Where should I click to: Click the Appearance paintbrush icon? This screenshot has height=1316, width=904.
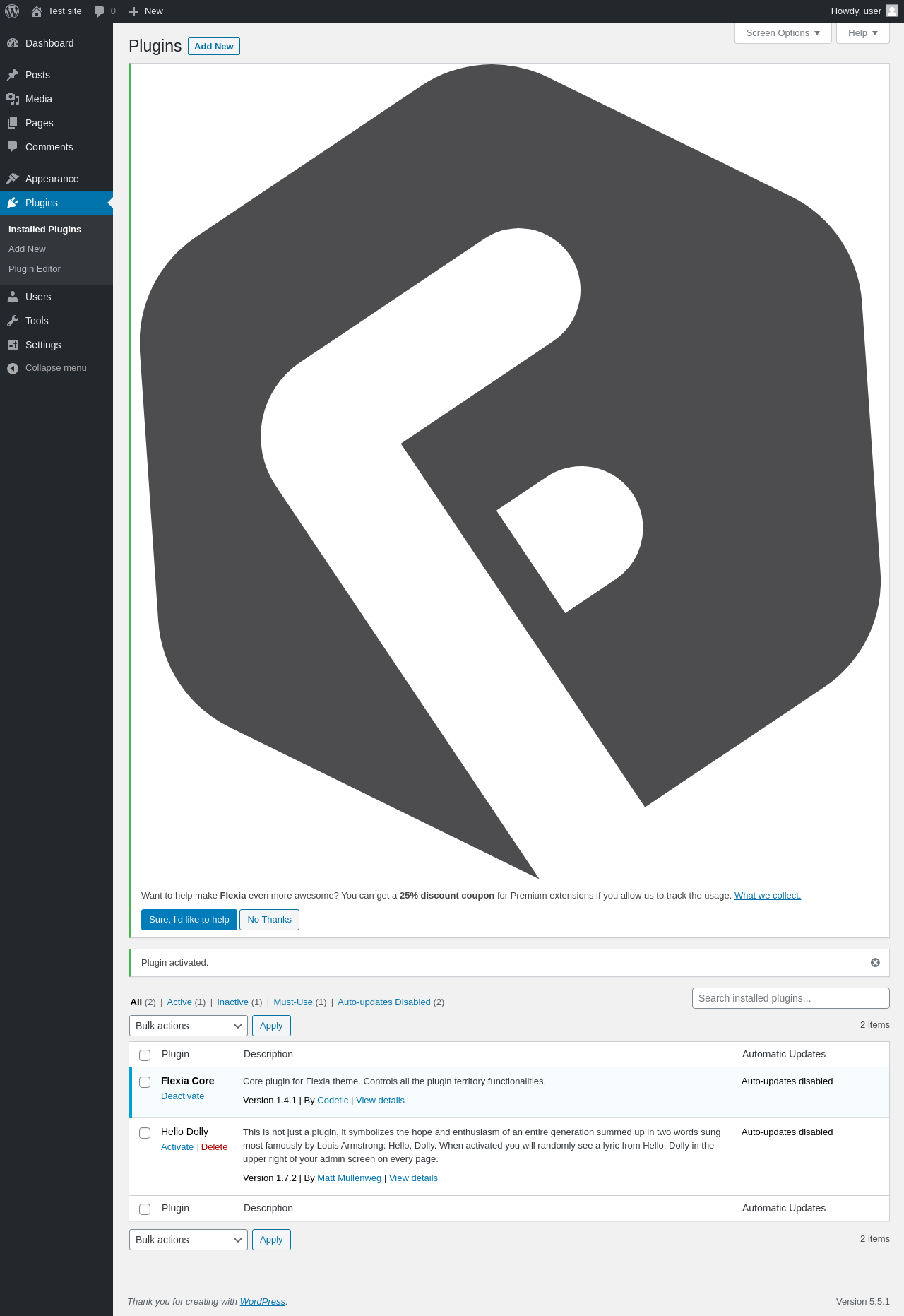13,179
